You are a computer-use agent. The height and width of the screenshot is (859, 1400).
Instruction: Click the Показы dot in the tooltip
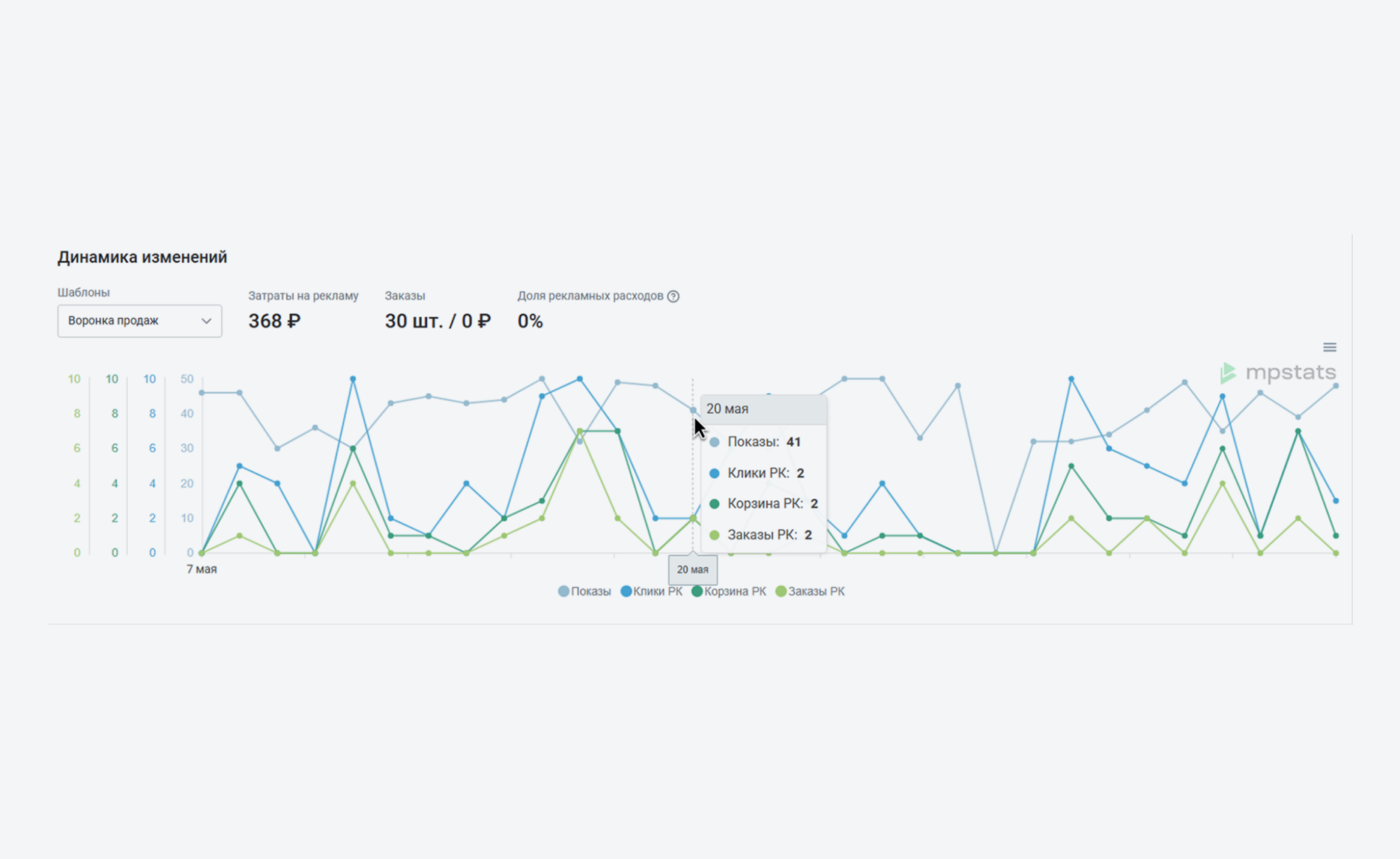(715, 442)
